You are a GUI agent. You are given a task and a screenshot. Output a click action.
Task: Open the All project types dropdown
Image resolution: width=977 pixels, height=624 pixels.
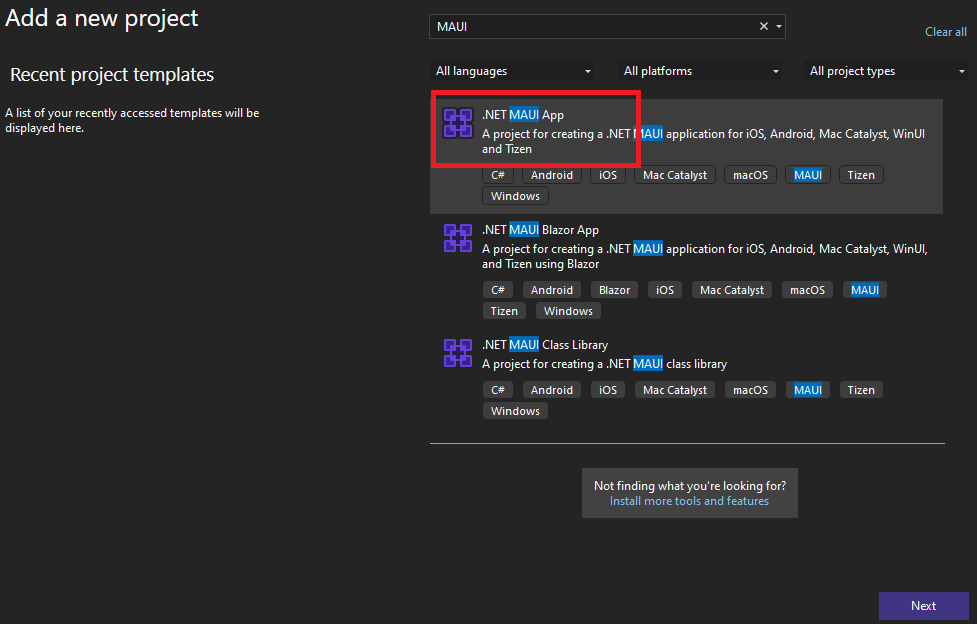click(887, 71)
